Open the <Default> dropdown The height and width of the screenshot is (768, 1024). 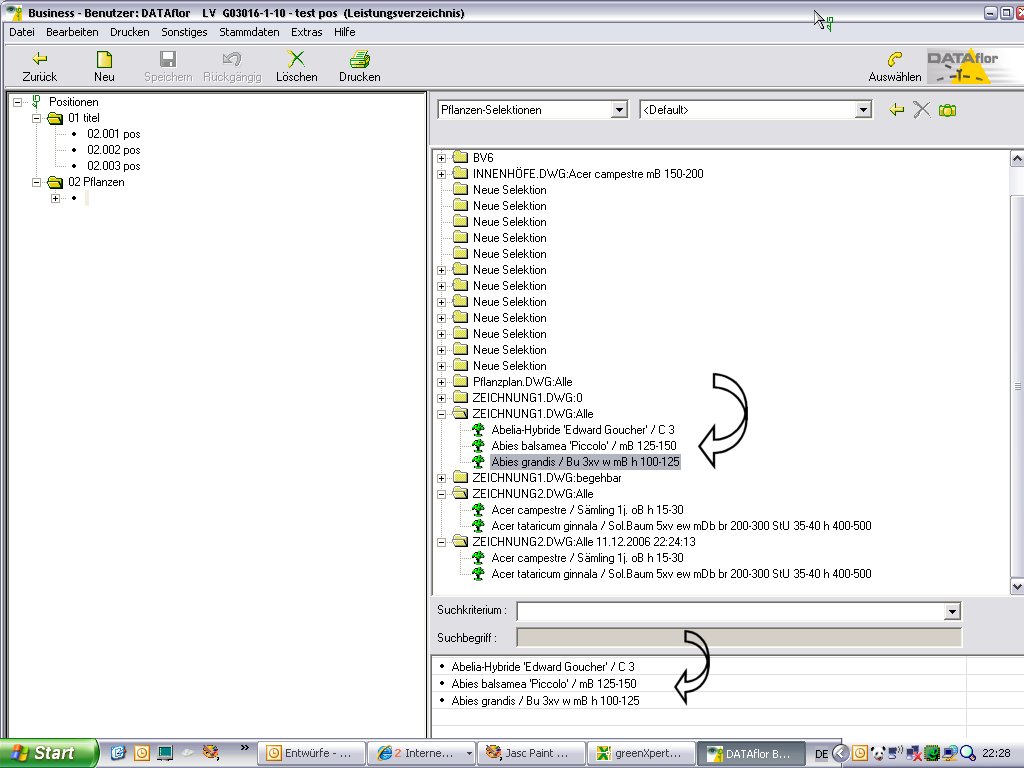[x=863, y=110]
